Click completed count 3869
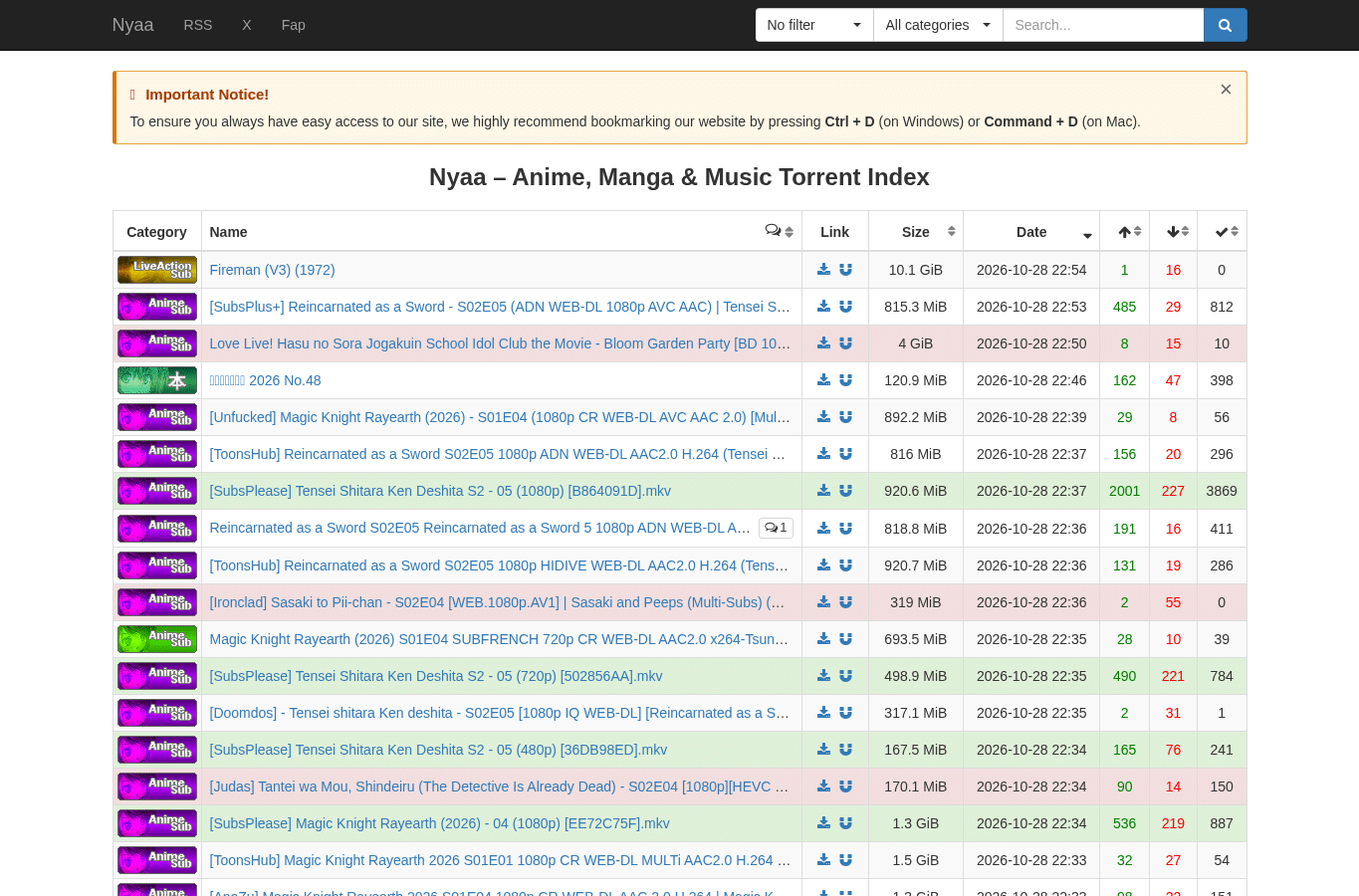The height and width of the screenshot is (896, 1359). [x=1222, y=491]
